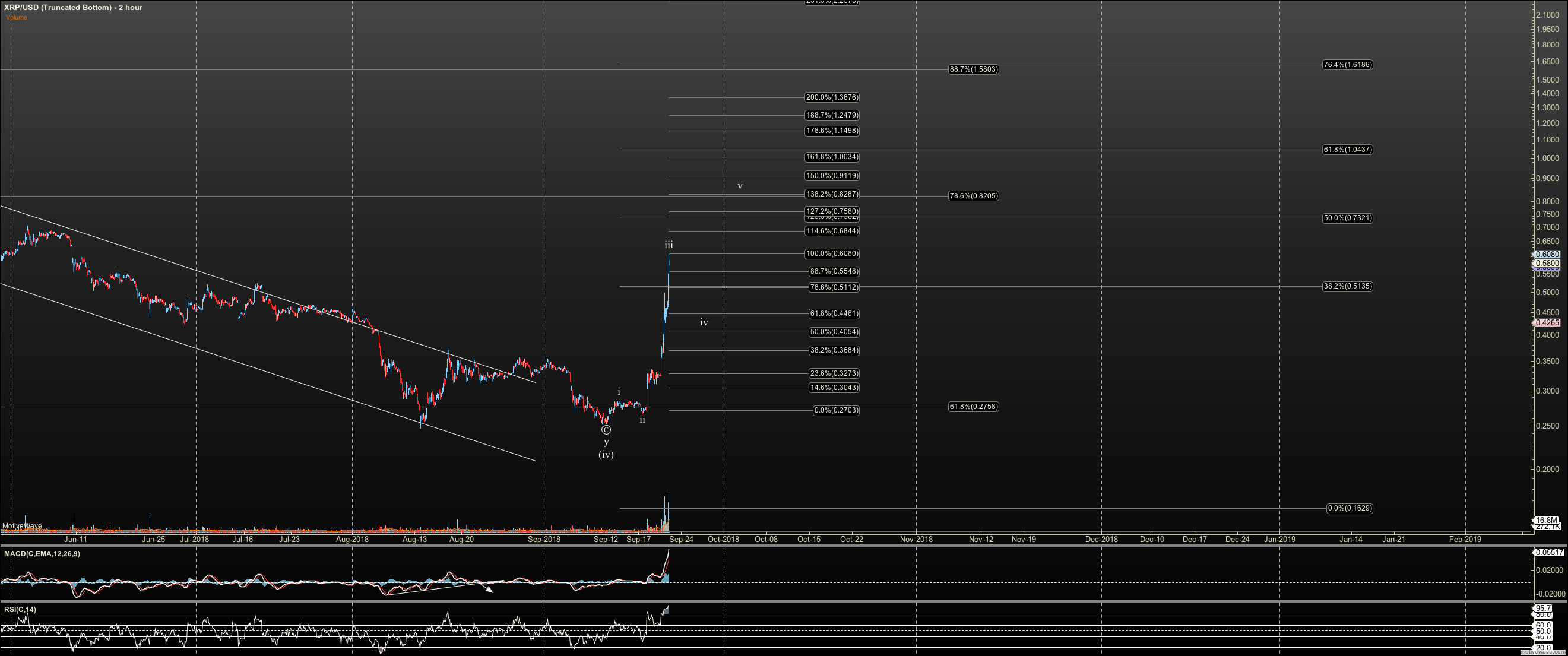Select the 61.8%(0.4461) retracement label

click(x=834, y=314)
